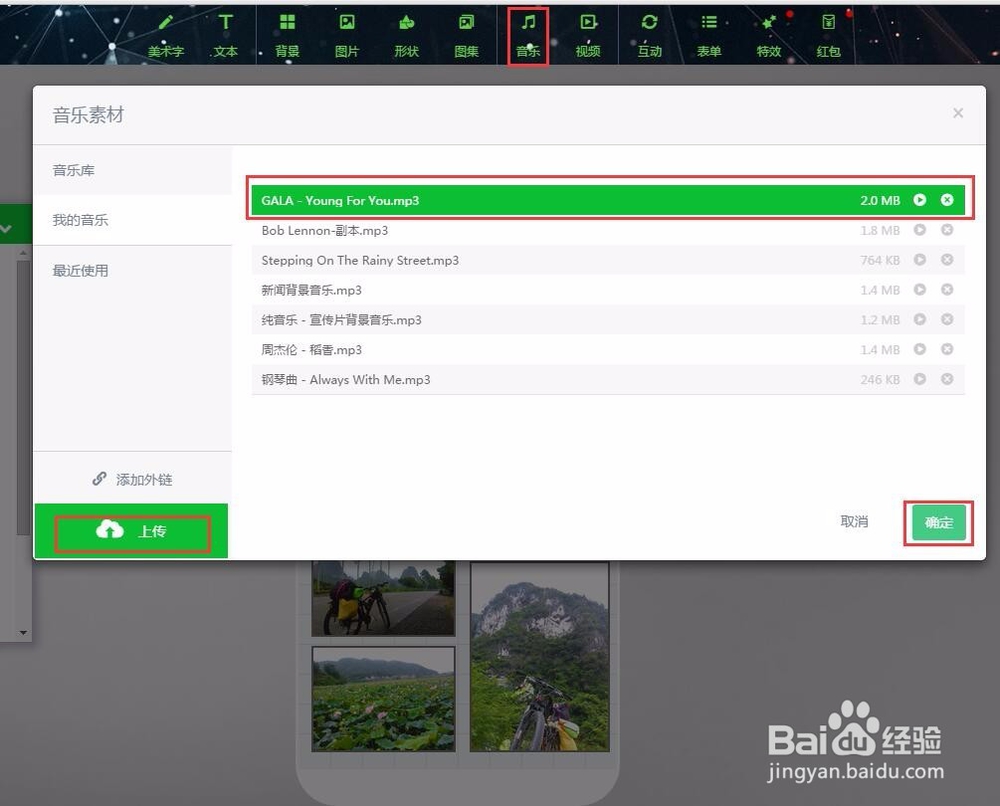Switch to the 音乐库 tab
Screen dimensions: 1000x806
click(133, 170)
